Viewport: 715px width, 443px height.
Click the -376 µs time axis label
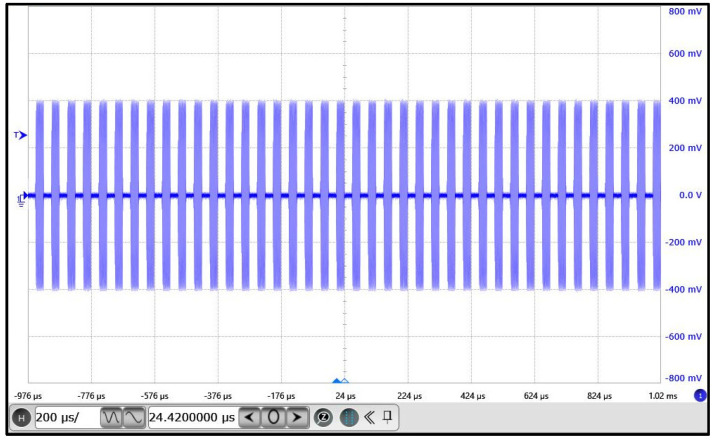click(218, 396)
